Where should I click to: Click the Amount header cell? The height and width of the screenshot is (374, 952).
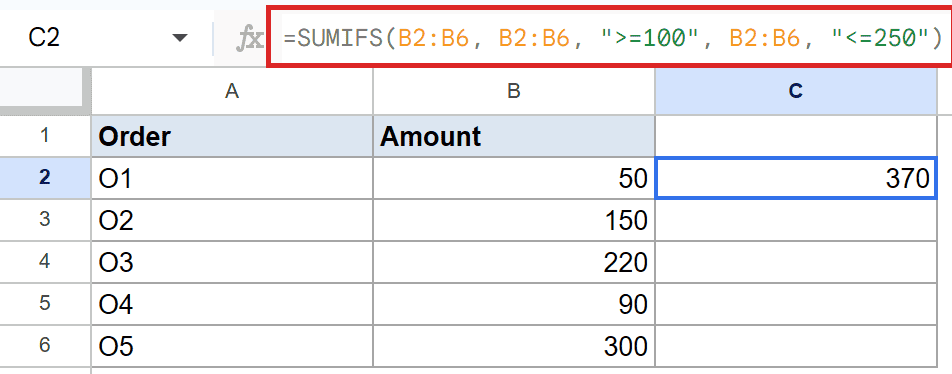514,136
